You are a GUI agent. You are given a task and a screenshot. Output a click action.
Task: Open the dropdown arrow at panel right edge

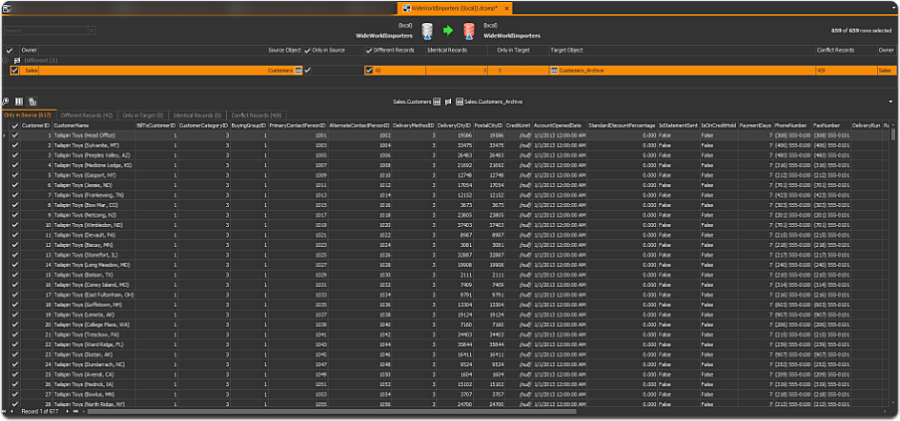click(890, 102)
